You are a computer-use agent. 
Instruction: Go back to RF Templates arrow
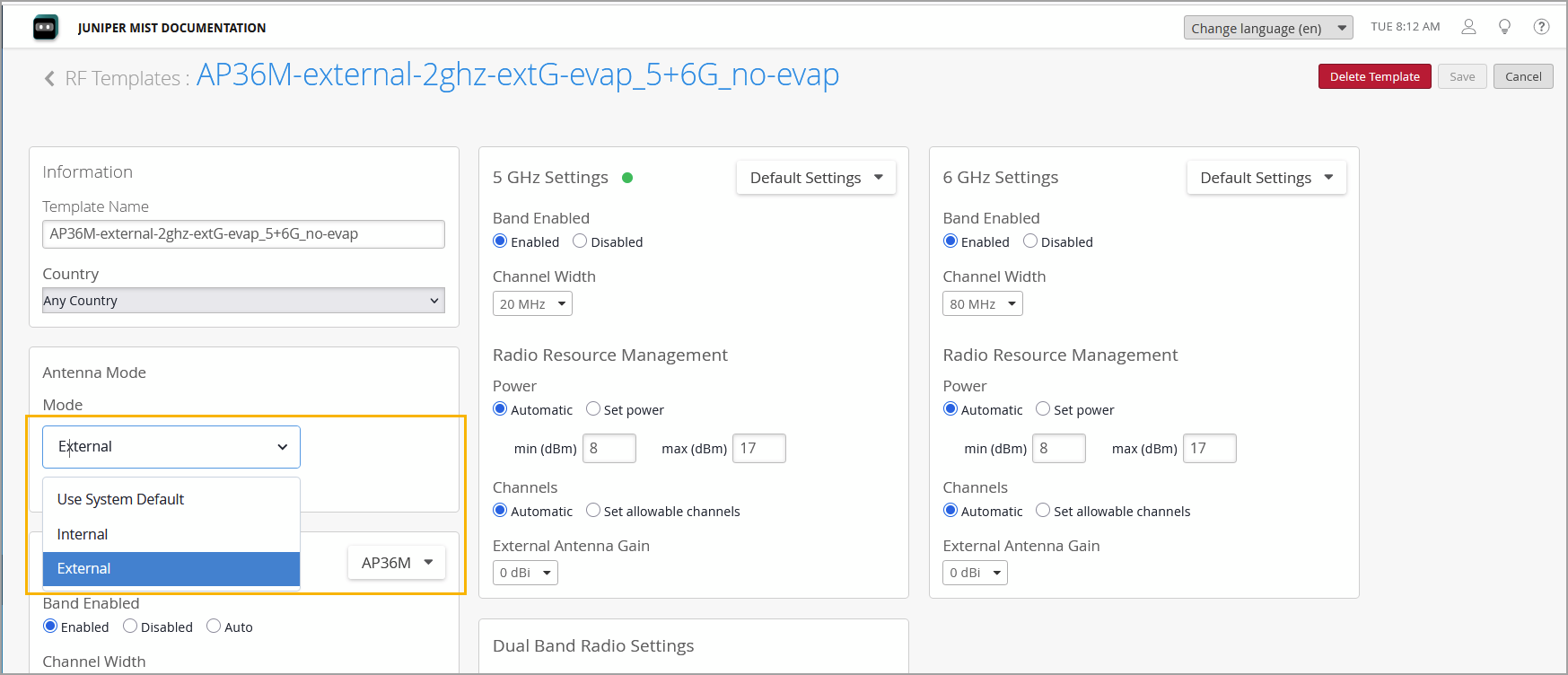[x=49, y=79]
